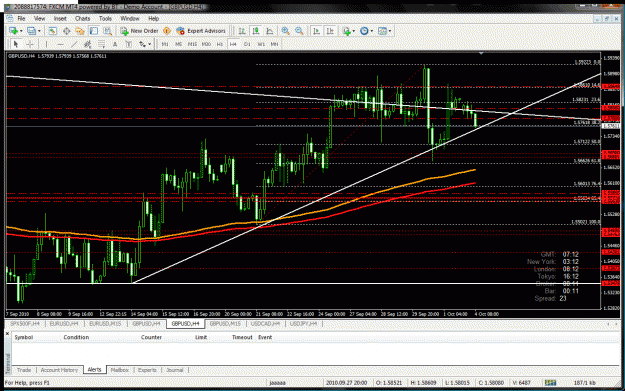Expand the Periods dropdown arrow
Screen dimensions: 625x391
click(x=371, y=31)
